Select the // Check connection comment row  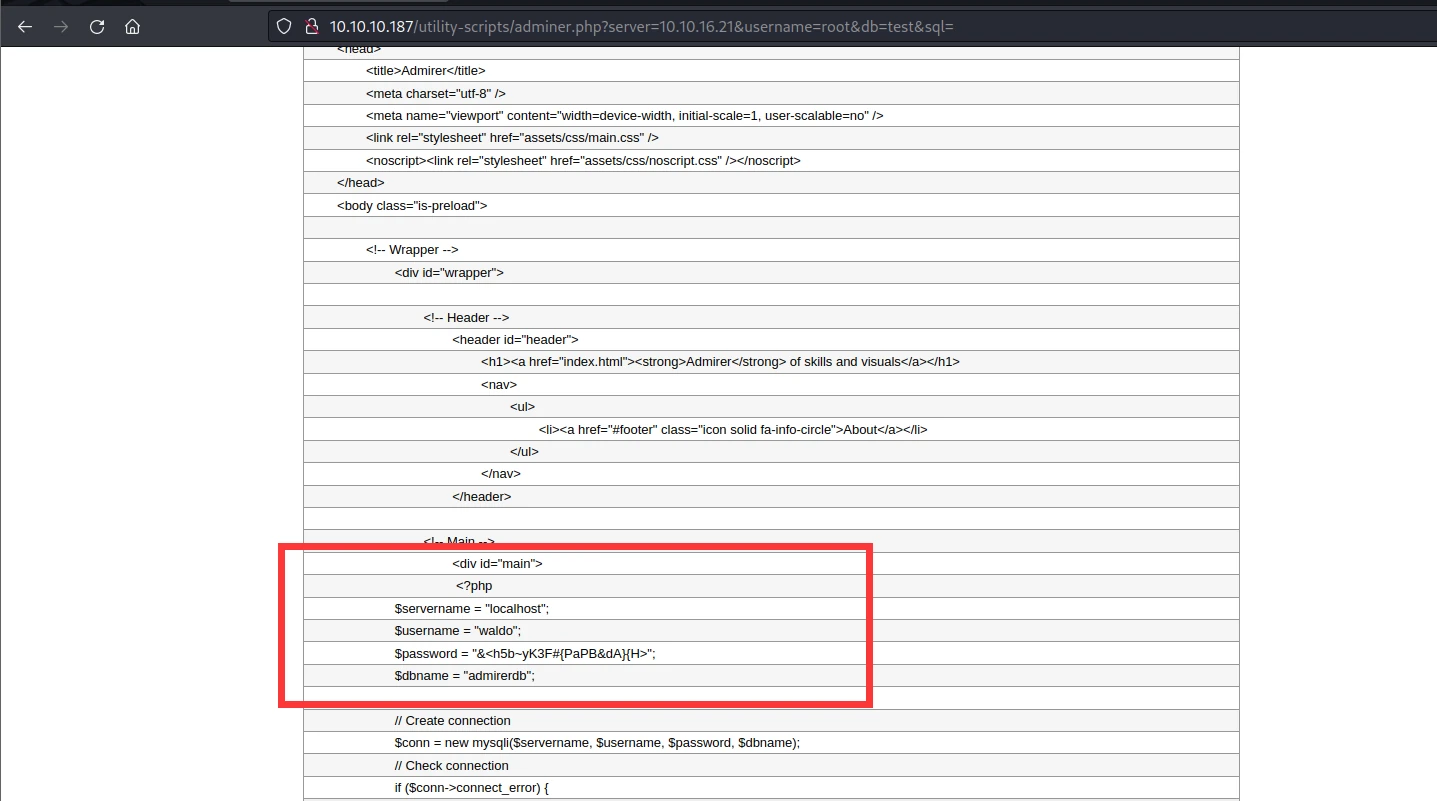771,765
